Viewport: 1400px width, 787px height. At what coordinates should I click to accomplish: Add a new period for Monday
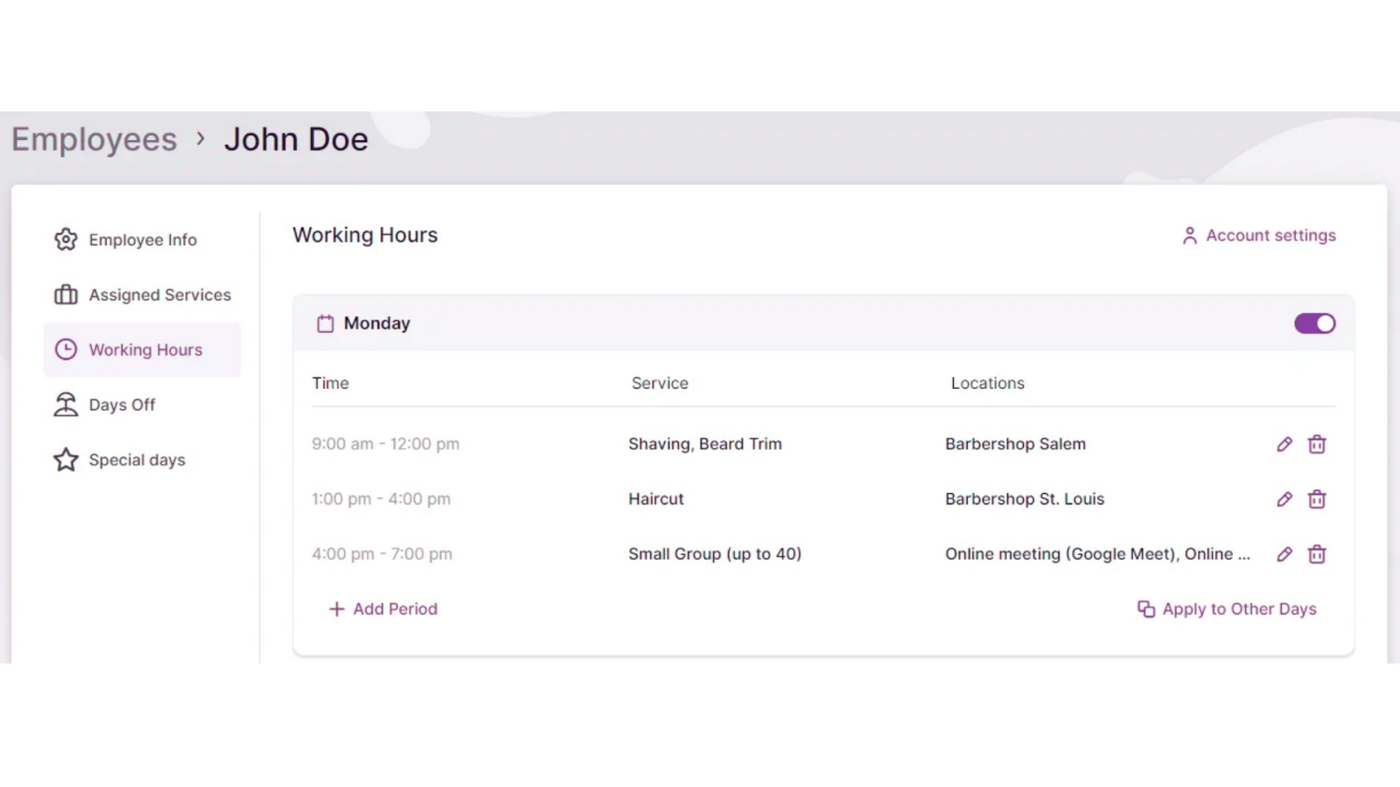(x=383, y=609)
